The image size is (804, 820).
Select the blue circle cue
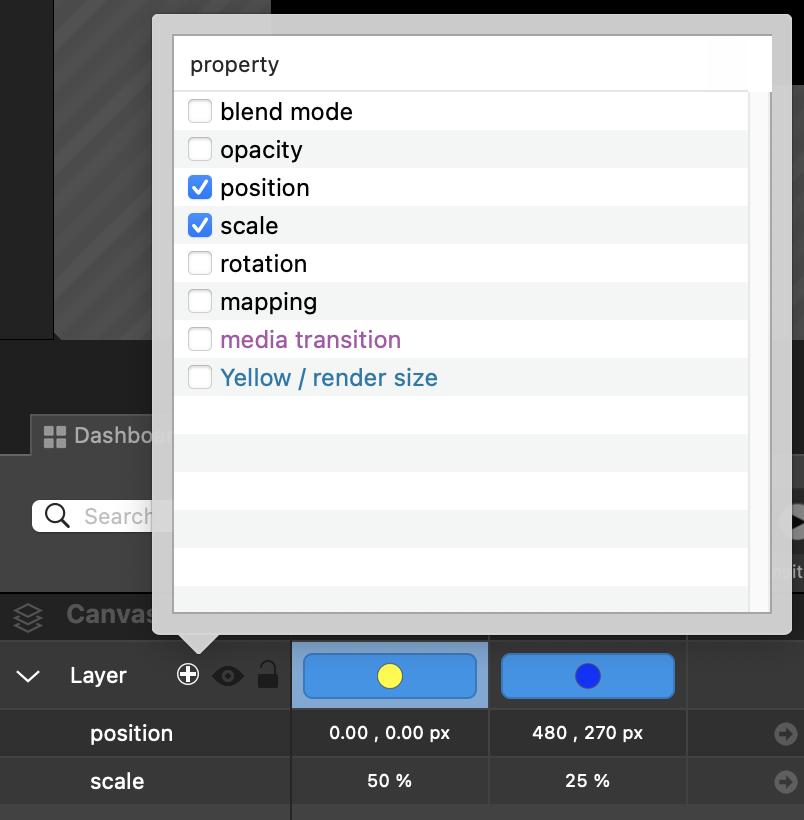pos(587,676)
